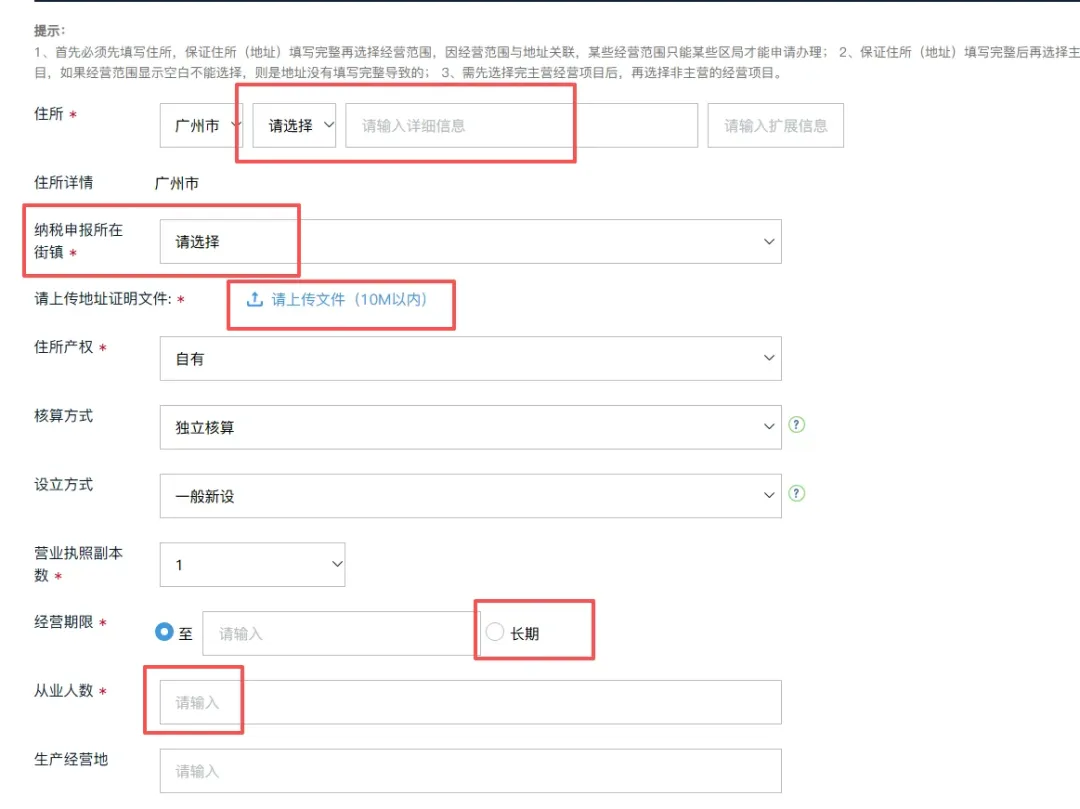Open the 设立方式 dropdown showing 一般新设
1080x809 pixels.
[x=470, y=495]
